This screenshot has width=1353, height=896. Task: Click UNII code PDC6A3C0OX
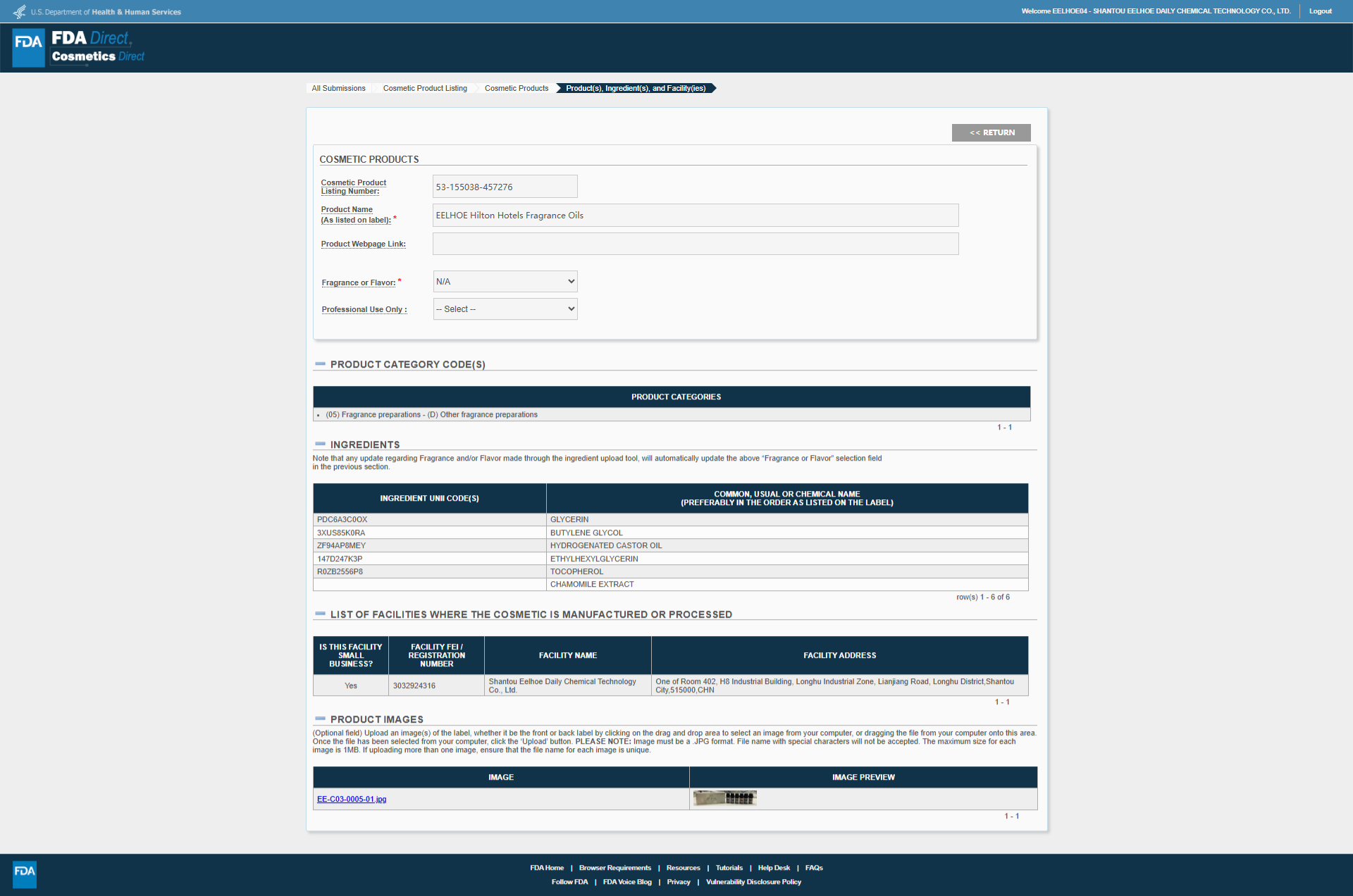tap(342, 520)
